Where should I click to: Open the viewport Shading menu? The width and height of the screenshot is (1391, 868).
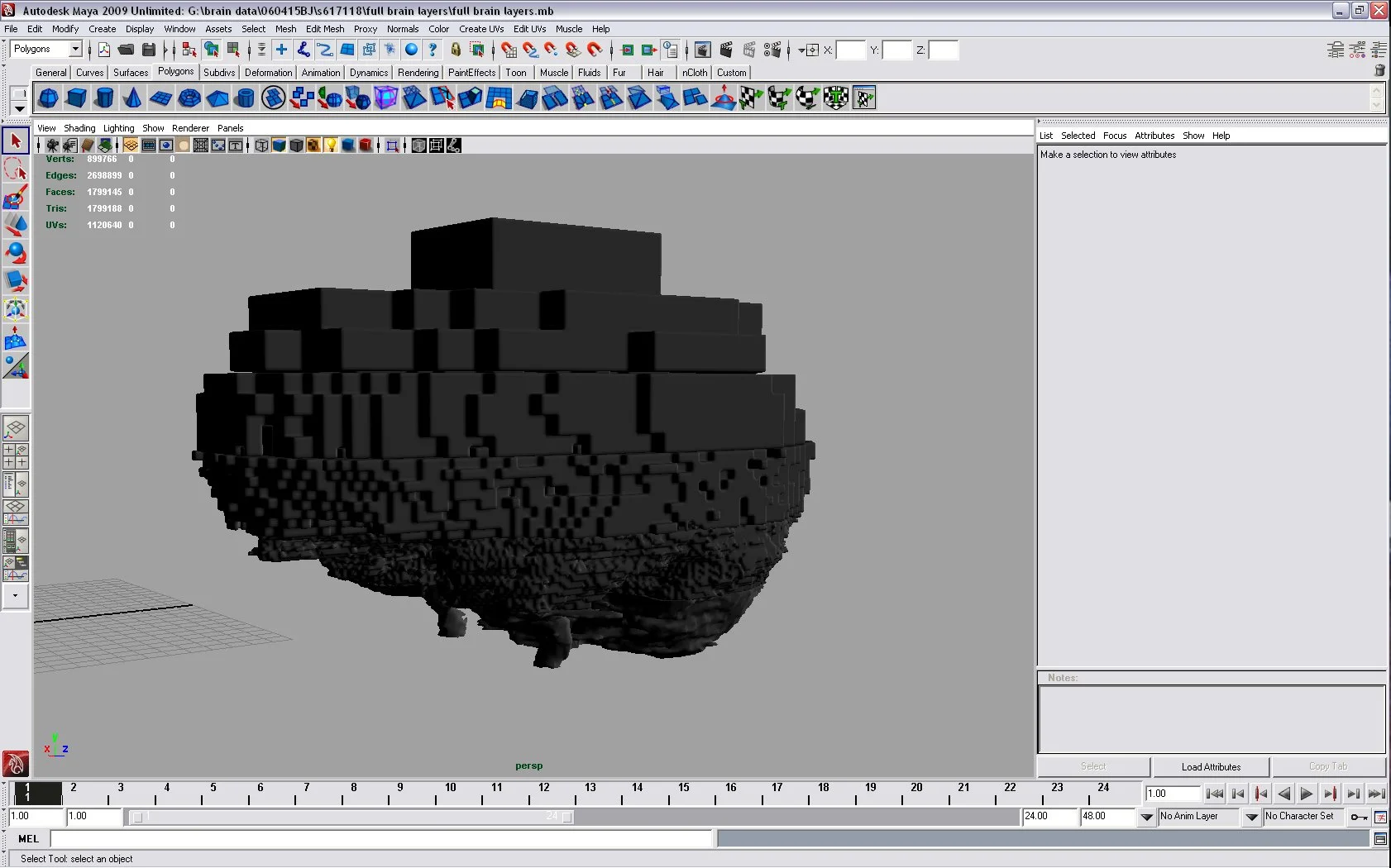(79, 128)
